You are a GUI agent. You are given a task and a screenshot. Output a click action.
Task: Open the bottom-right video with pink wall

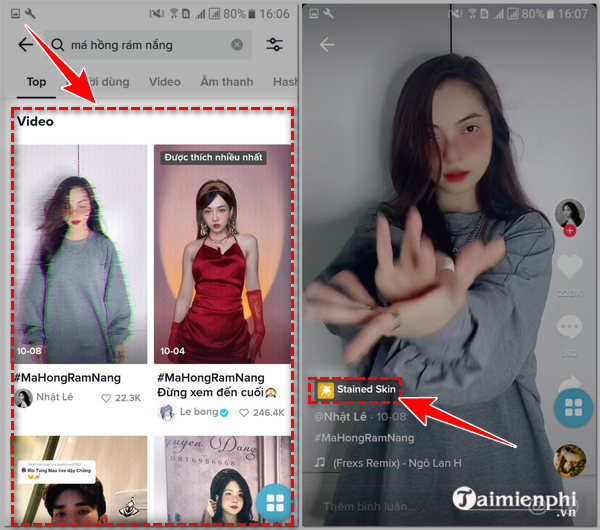[x=222, y=479]
